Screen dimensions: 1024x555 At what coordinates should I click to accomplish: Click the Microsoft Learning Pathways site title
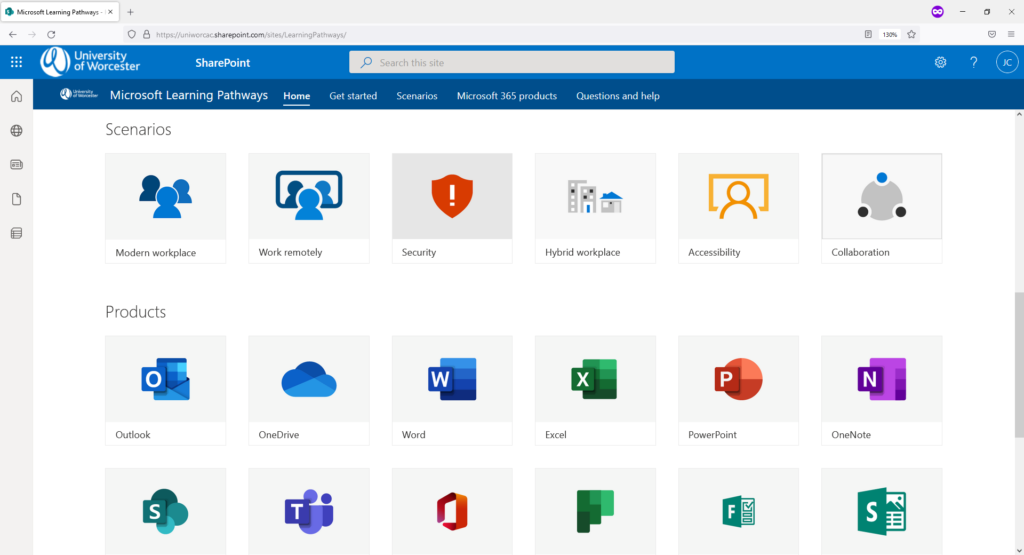coord(189,95)
